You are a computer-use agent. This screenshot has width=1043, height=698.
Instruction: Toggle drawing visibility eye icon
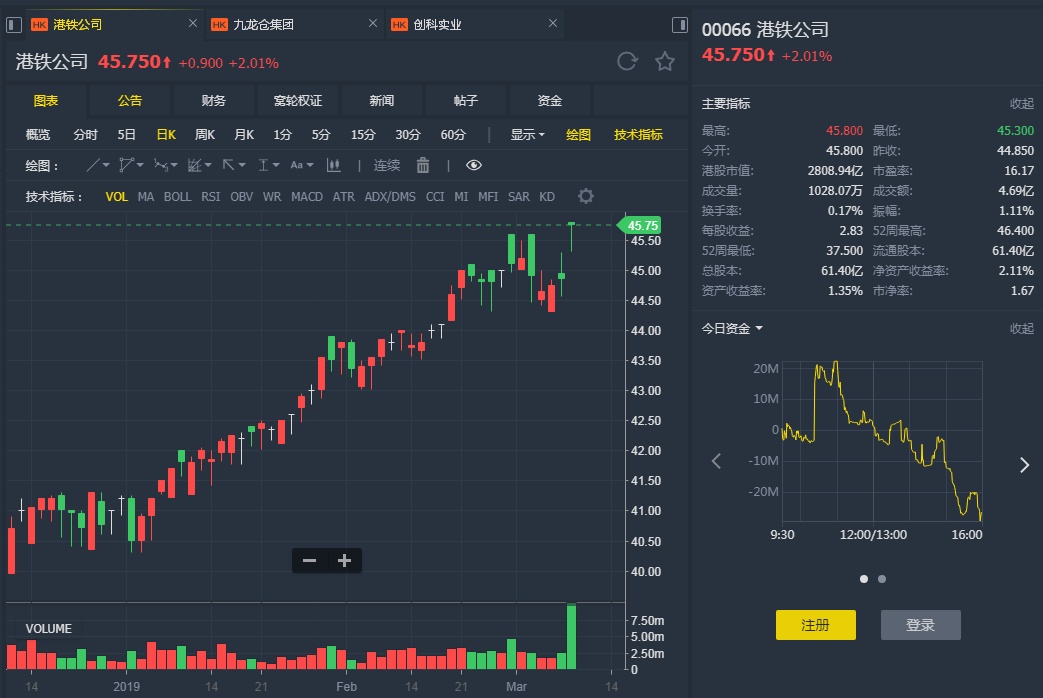pyautogui.click(x=474, y=165)
